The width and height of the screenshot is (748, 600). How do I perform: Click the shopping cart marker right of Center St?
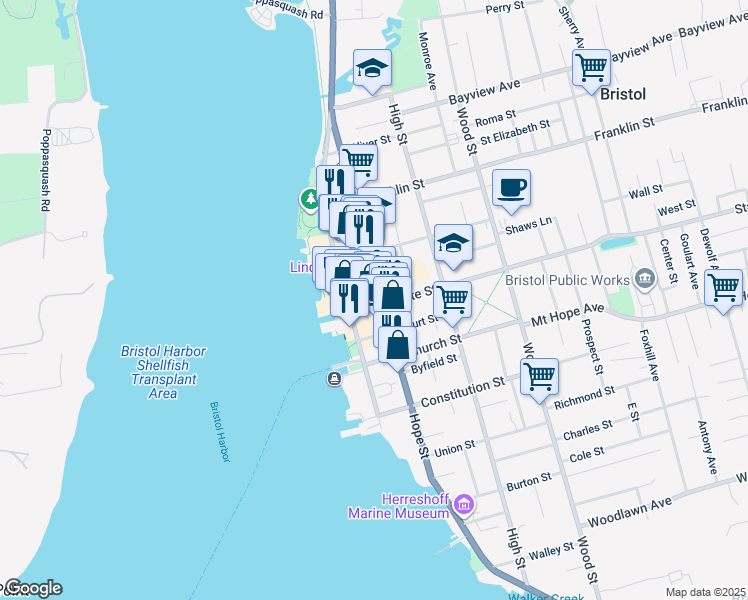pyautogui.click(x=724, y=292)
